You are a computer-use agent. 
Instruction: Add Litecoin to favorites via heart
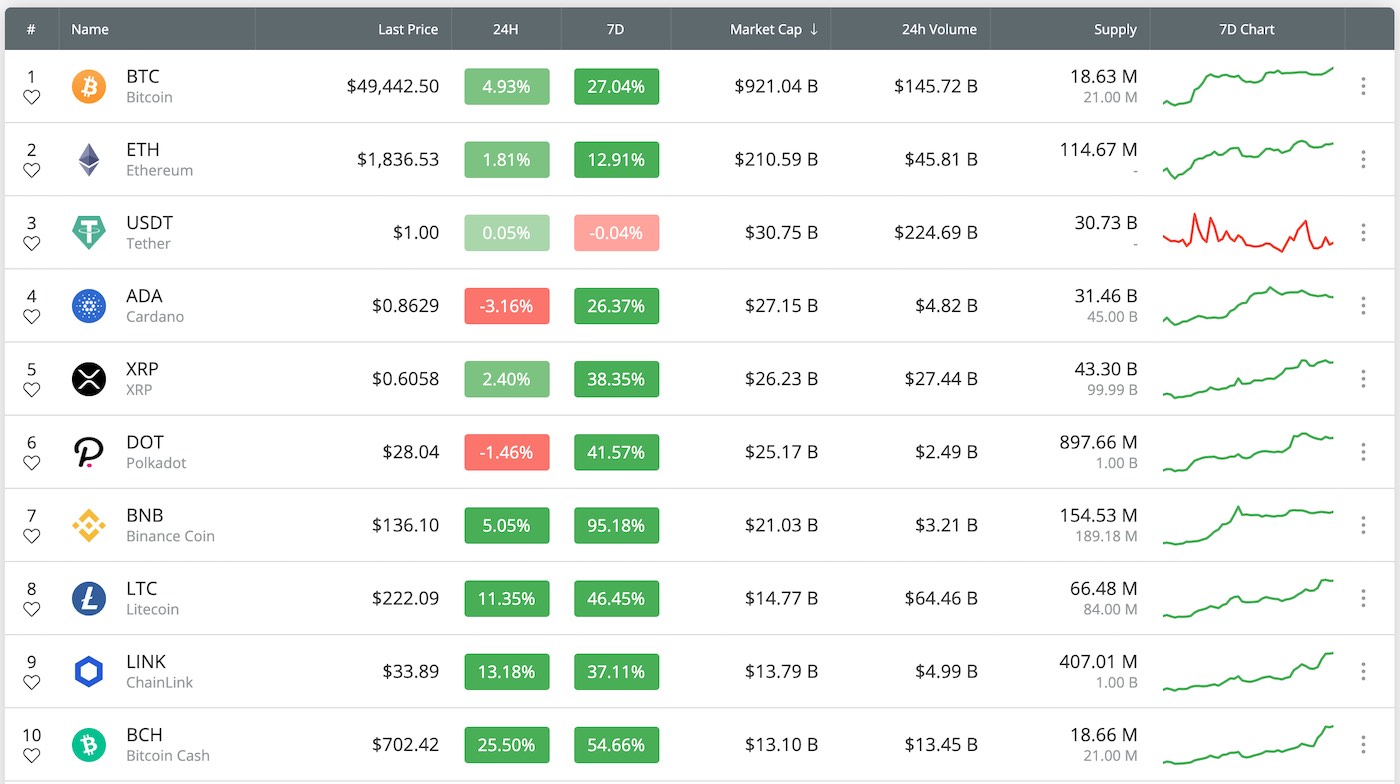coord(32,609)
